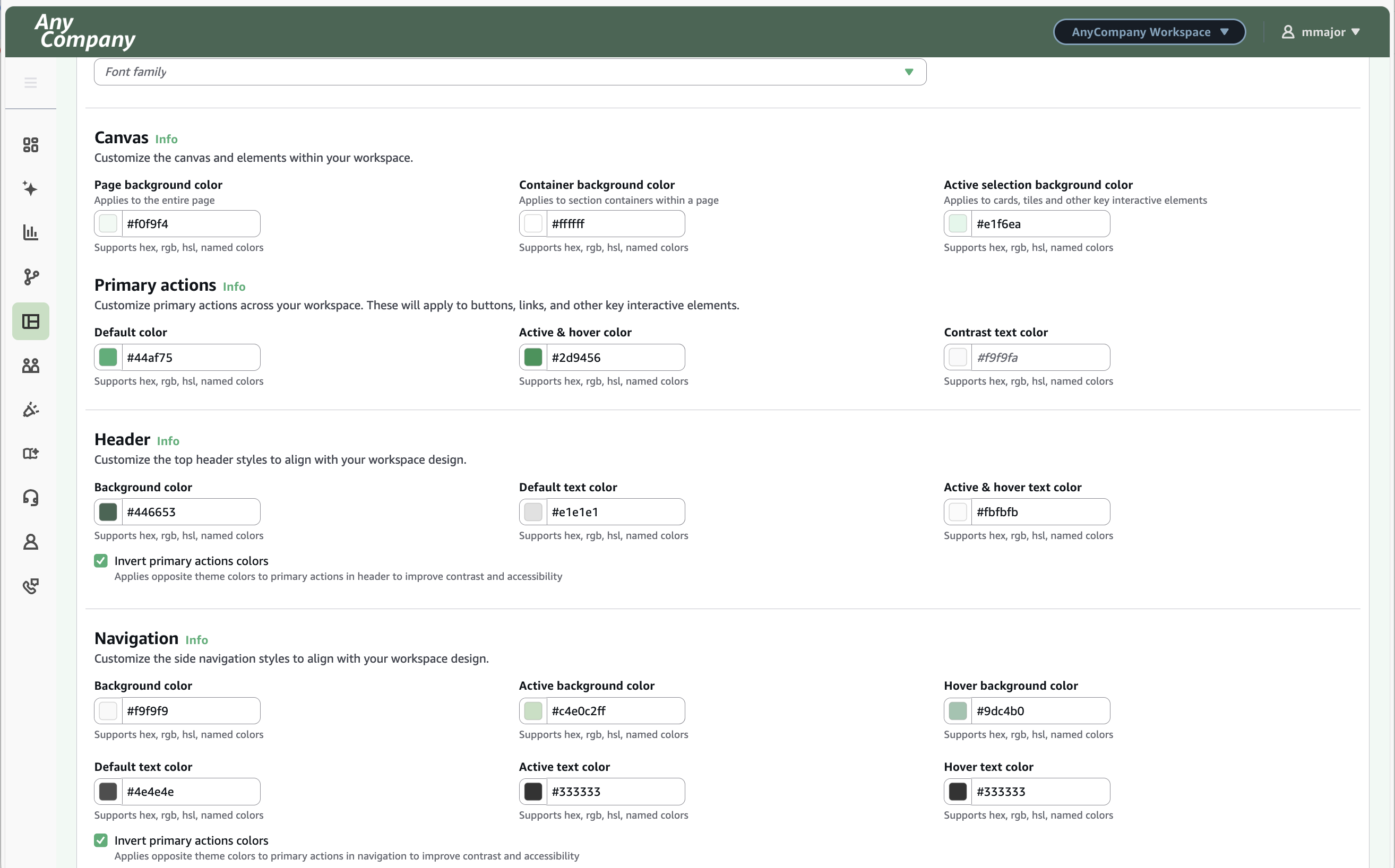Open the hamburger menu above the sidebar
The image size is (1395, 868).
[30, 82]
